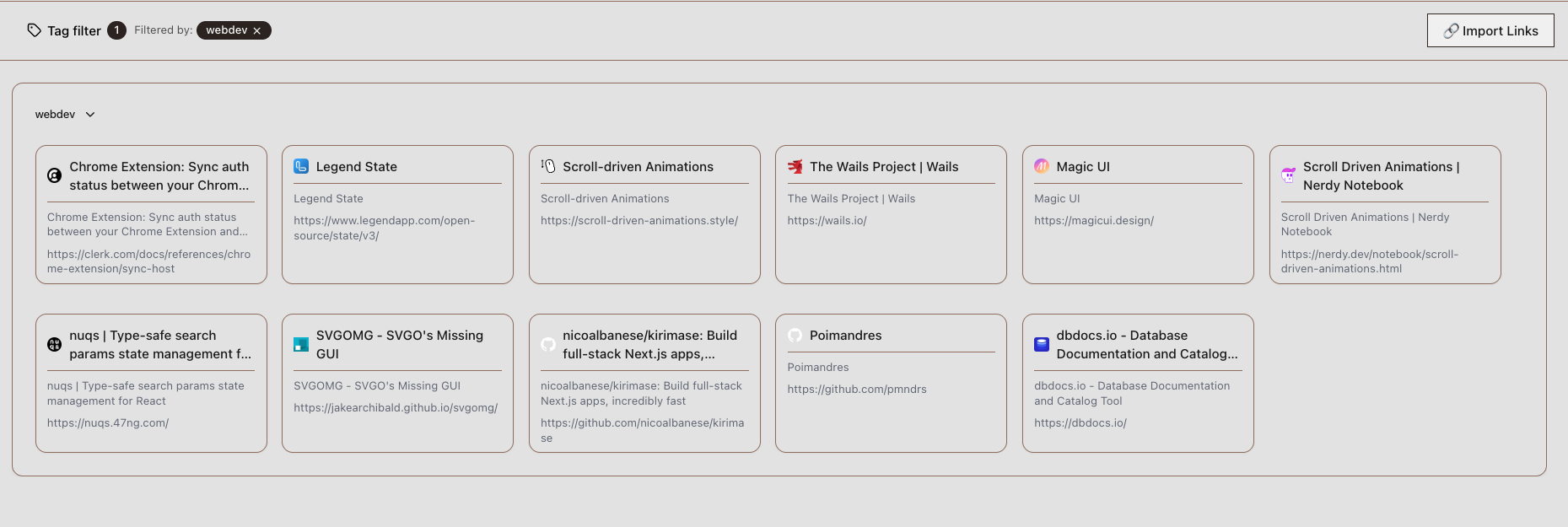This screenshot has width=1568, height=527.
Task: Click Wails description under the title
Action: pos(851,199)
